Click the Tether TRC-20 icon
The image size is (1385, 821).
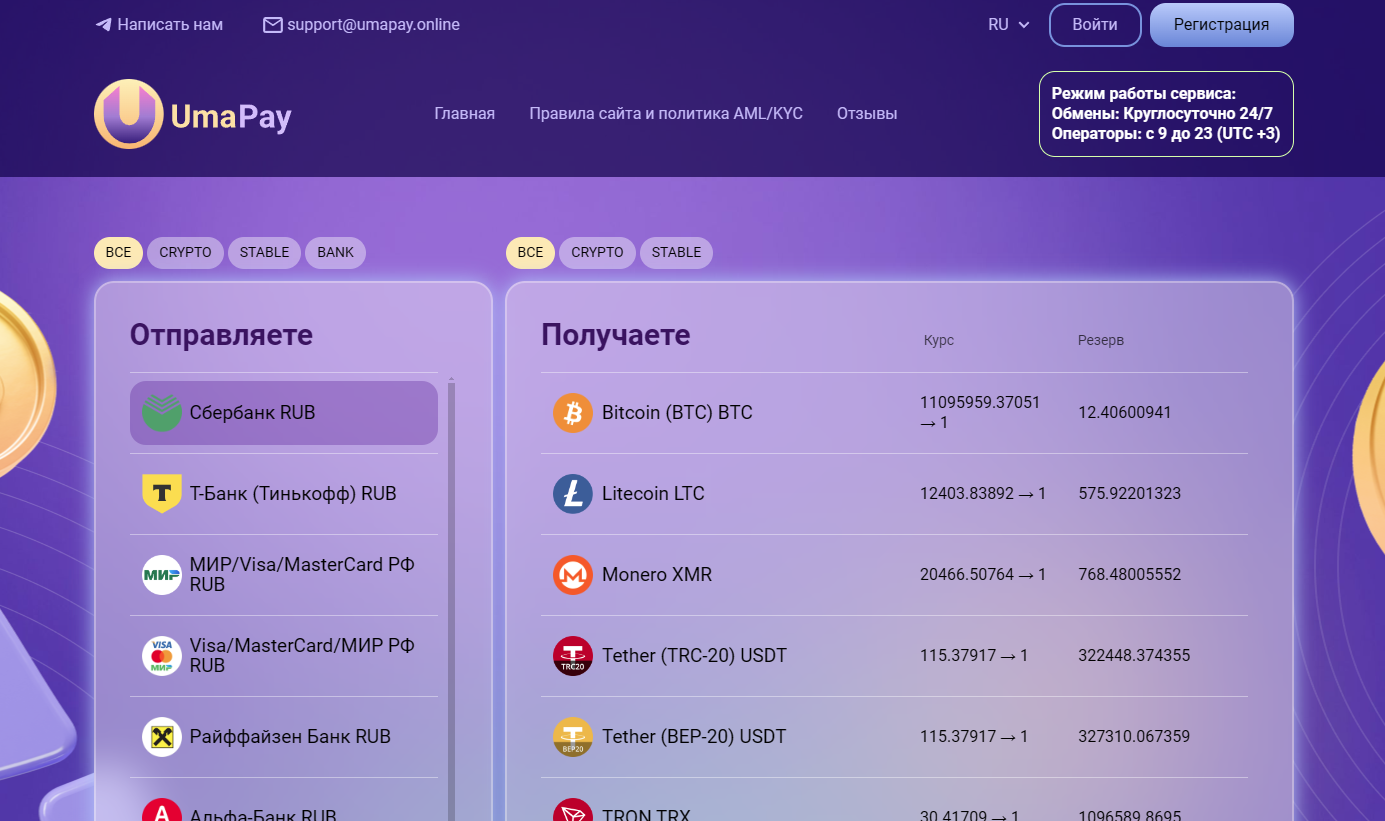click(x=573, y=656)
